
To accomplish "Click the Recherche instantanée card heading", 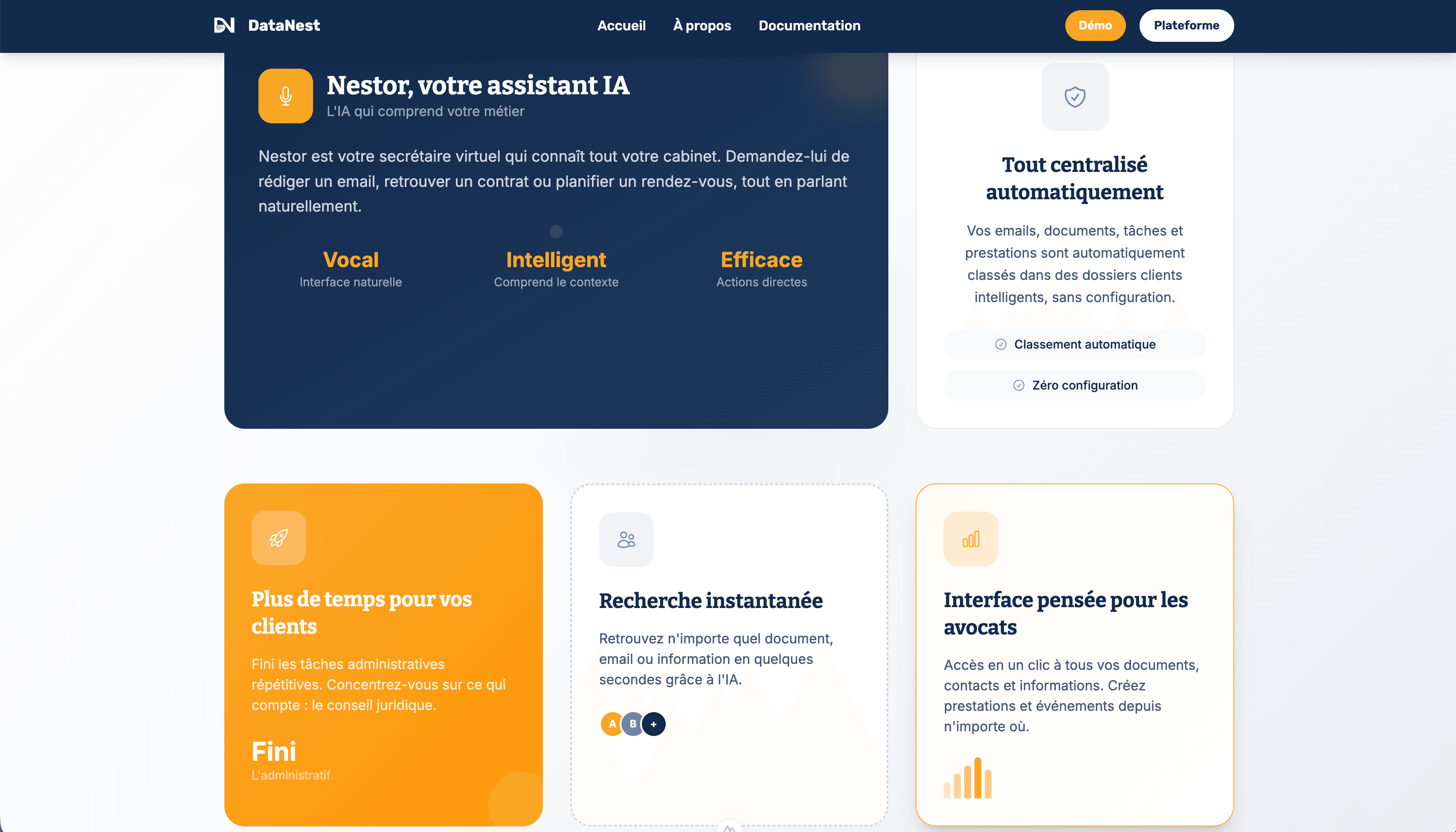I will coord(711,601).
